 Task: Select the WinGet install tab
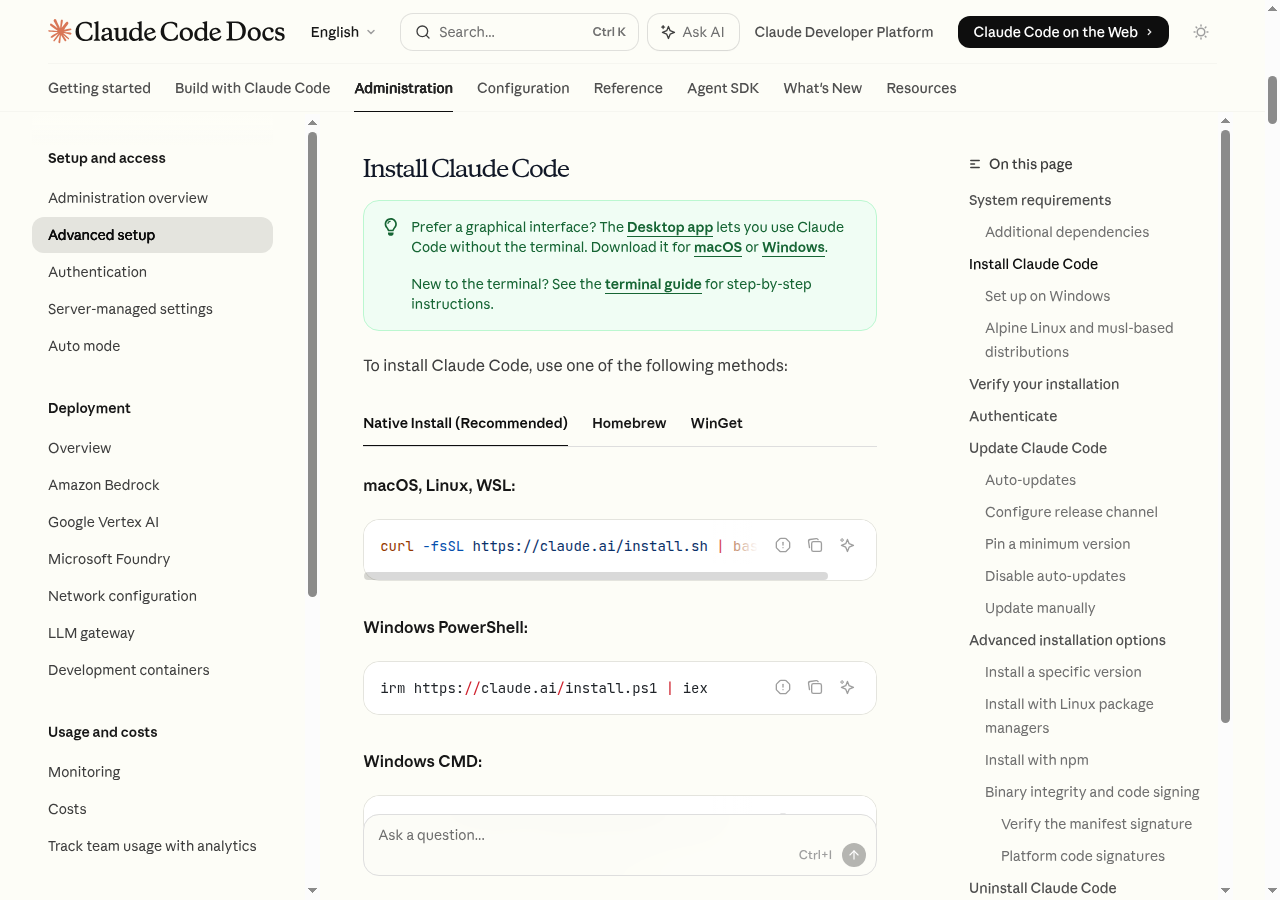click(x=716, y=423)
